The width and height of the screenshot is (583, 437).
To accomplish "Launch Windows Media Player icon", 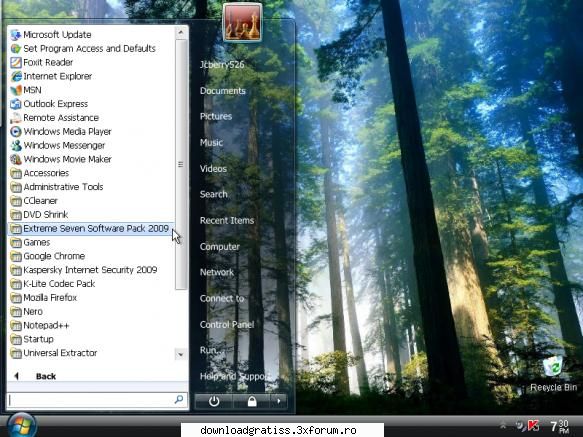I will click(16, 132).
